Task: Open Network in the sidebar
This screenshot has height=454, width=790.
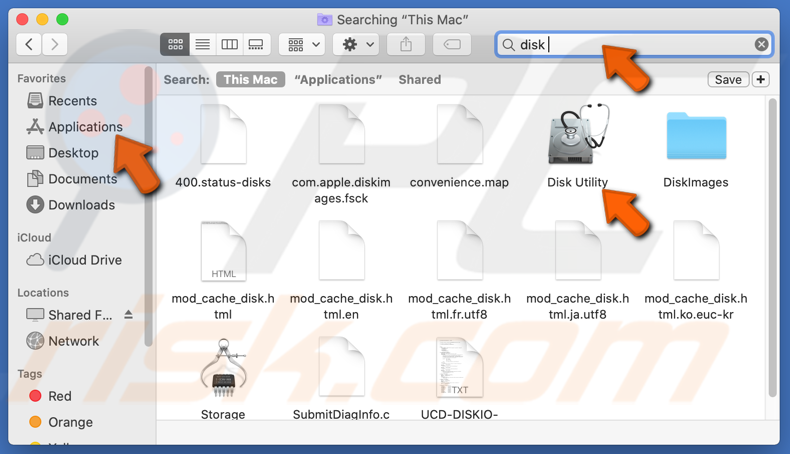Action: pos(74,341)
